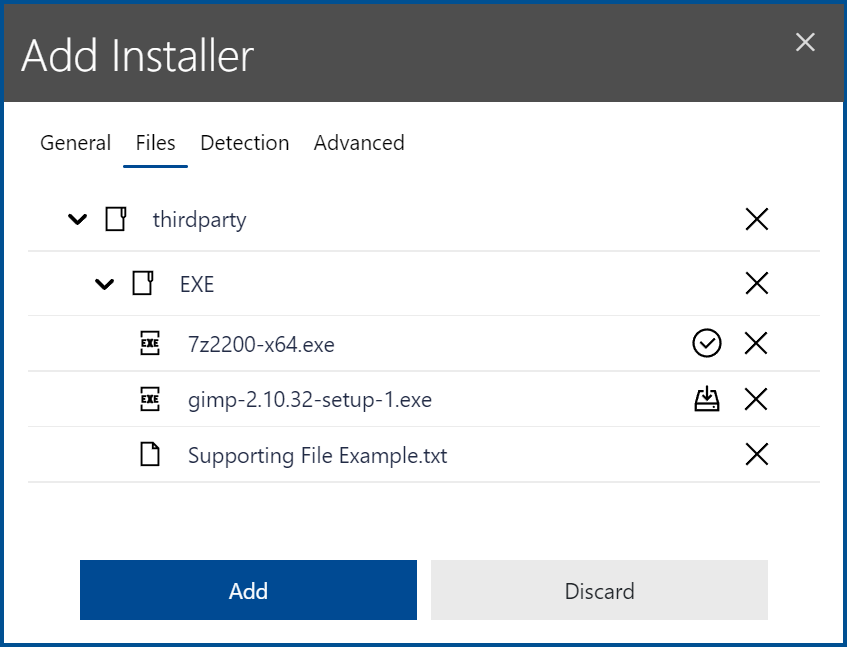The image size is (847, 647).
Task: Switch to the General tab
Action: point(76,143)
